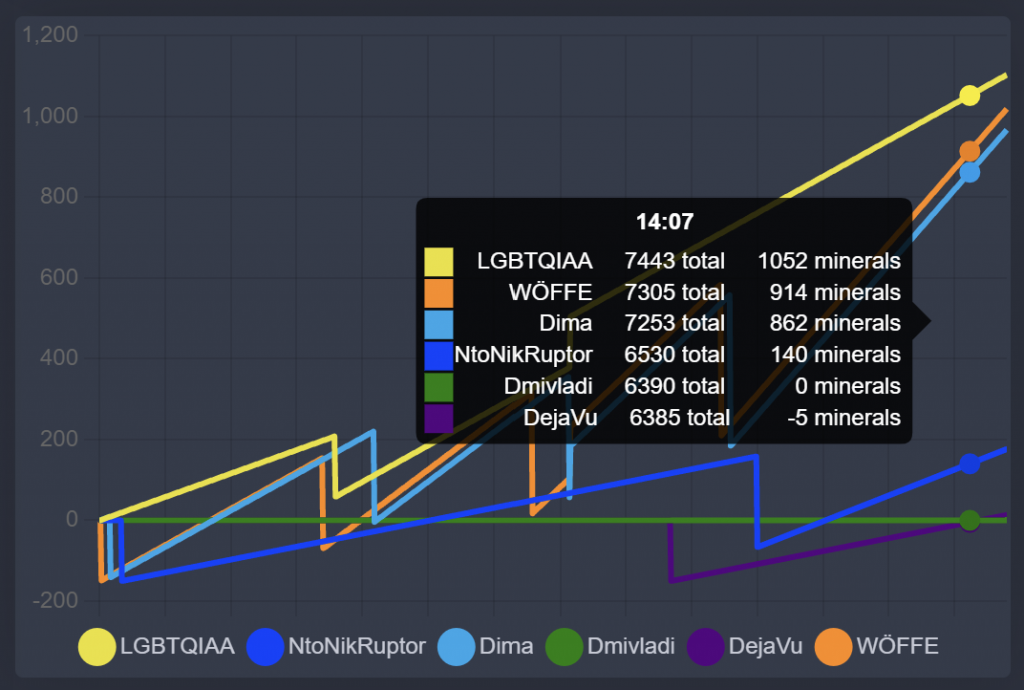Click the Dima legend label text
This screenshot has height=690, width=1024.
(506, 646)
